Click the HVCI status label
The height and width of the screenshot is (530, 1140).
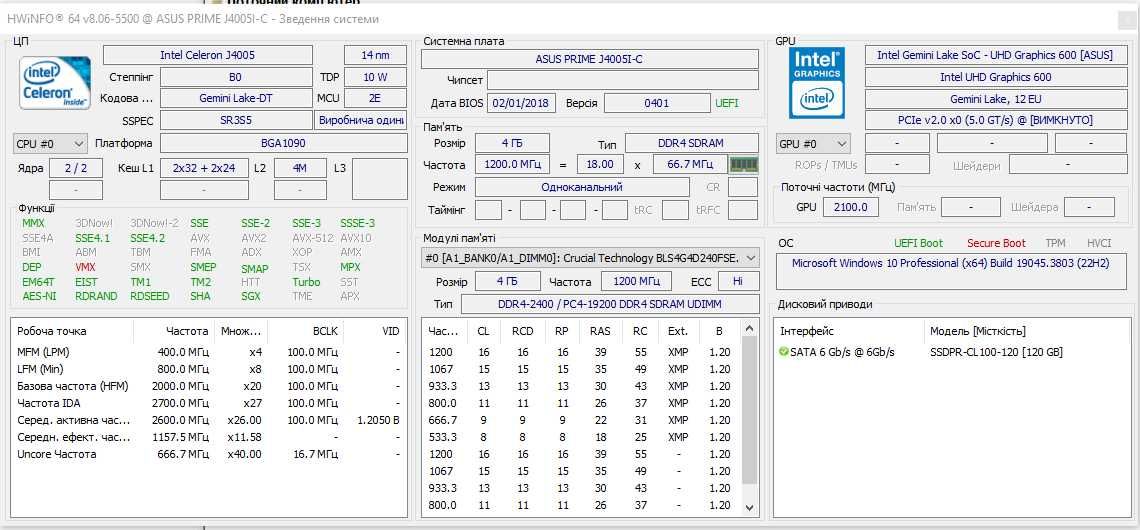click(1099, 243)
